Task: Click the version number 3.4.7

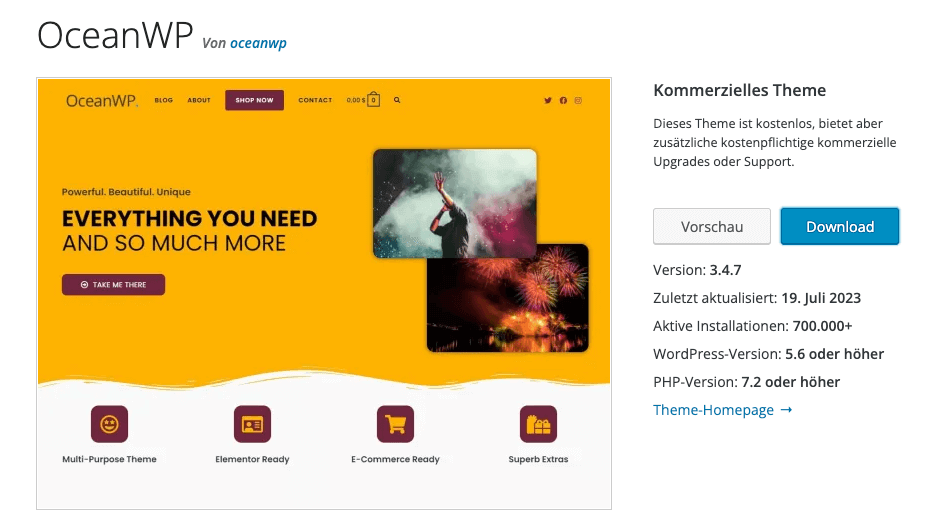Action: (x=726, y=270)
